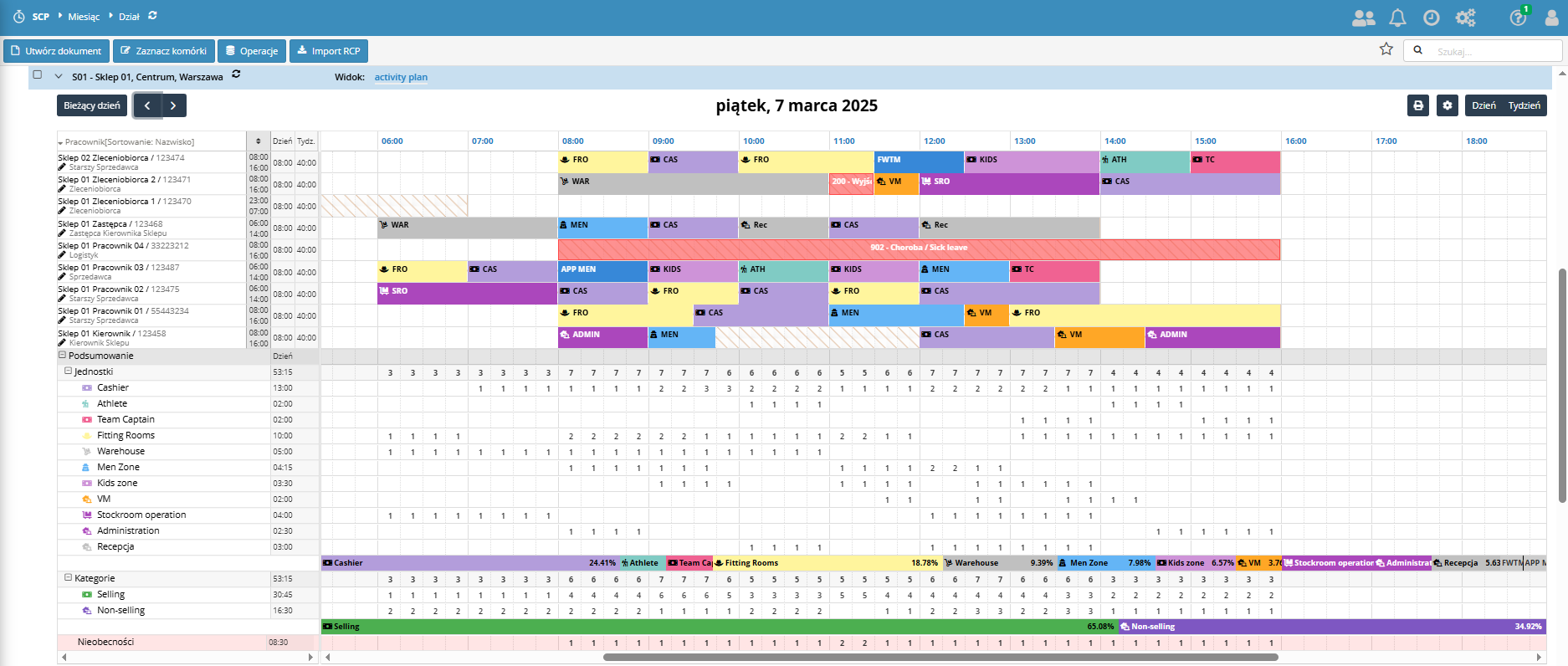Open the help question mark icon
This screenshot has height=666, width=1568.
coord(1518,18)
